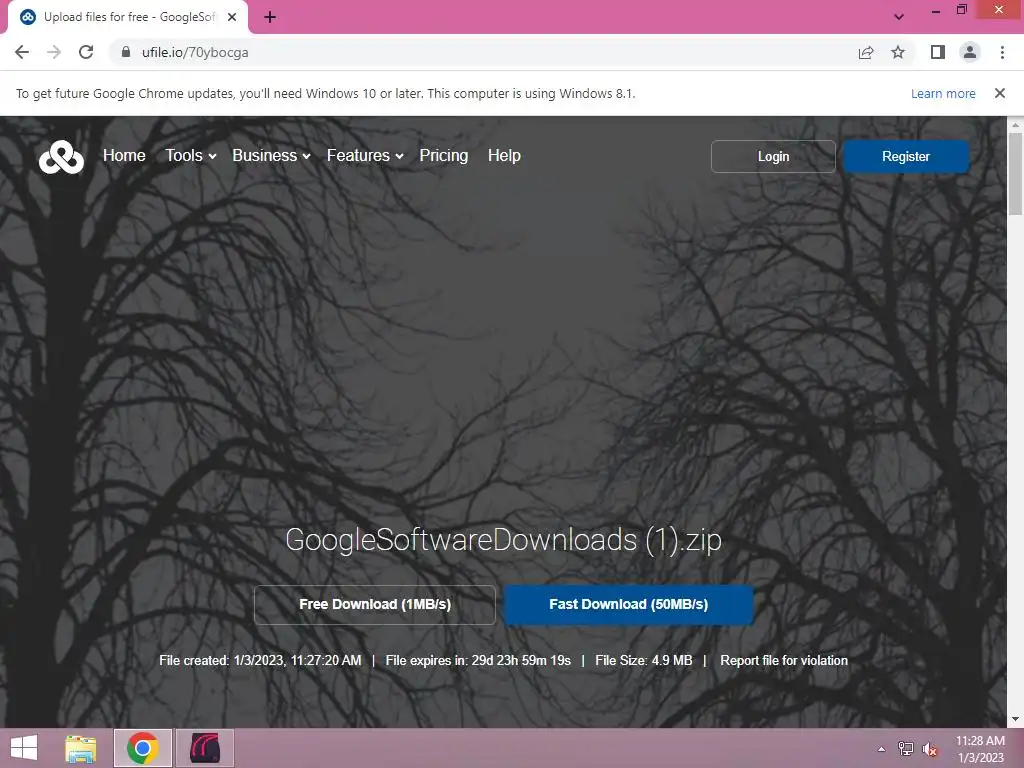Click the network tray icon
The height and width of the screenshot is (768, 1024).
(x=905, y=749)
